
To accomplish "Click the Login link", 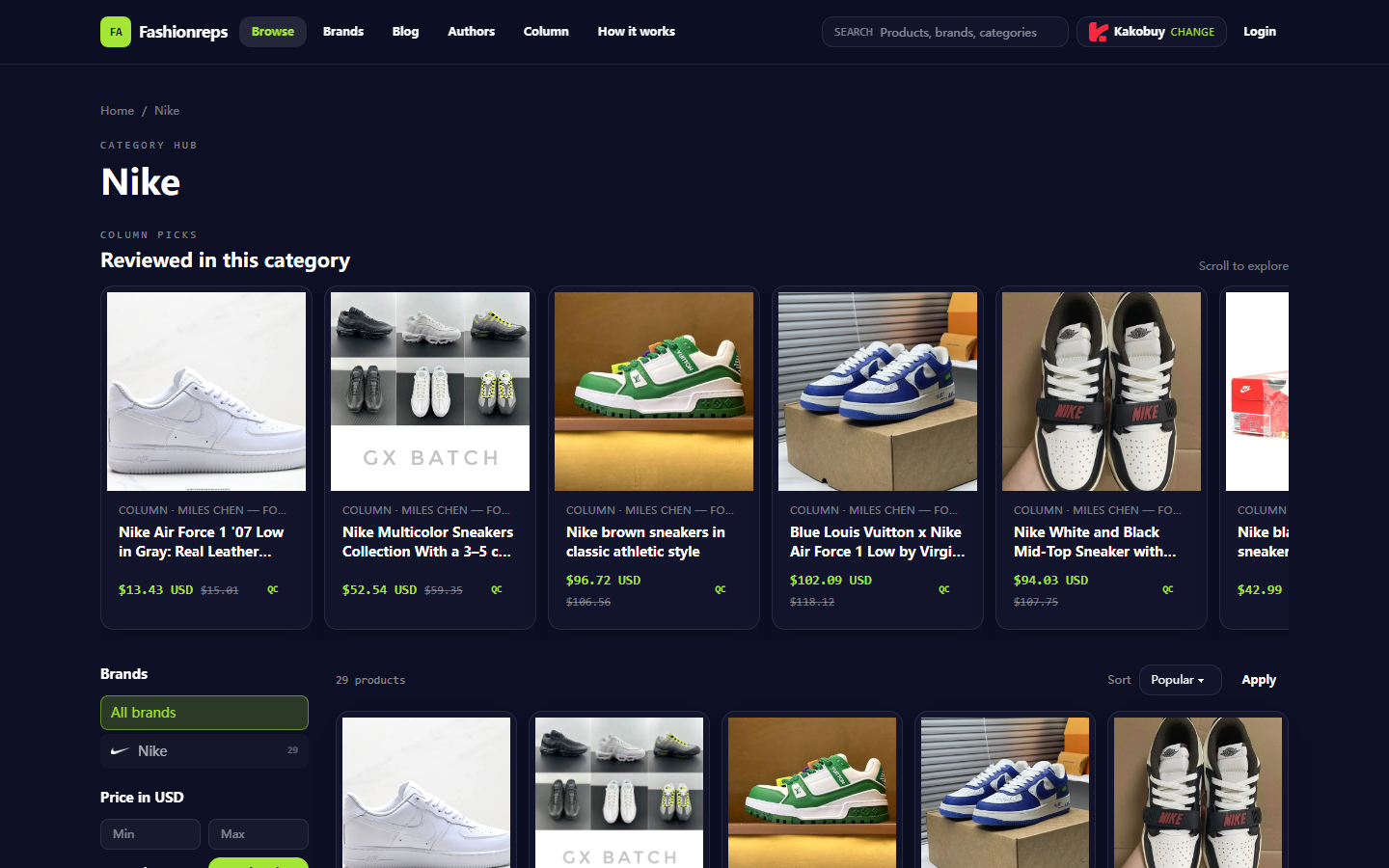I will [1260, 32].
